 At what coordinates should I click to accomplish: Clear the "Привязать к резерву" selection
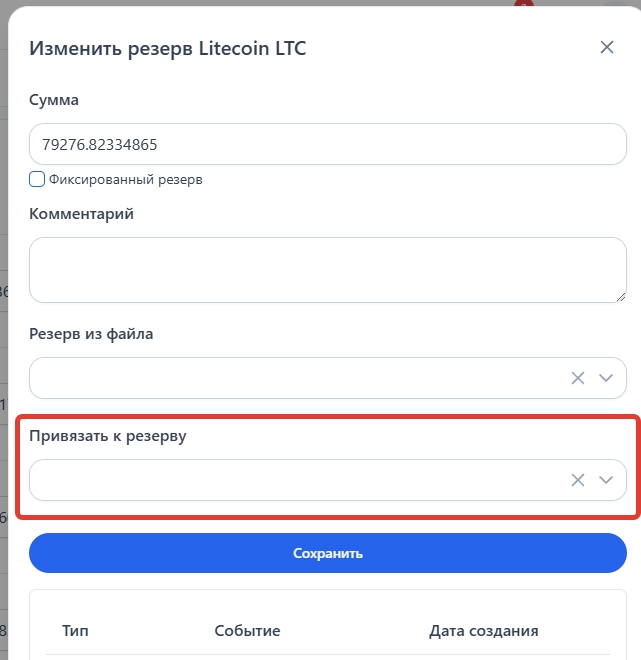(x=577, y=480)
